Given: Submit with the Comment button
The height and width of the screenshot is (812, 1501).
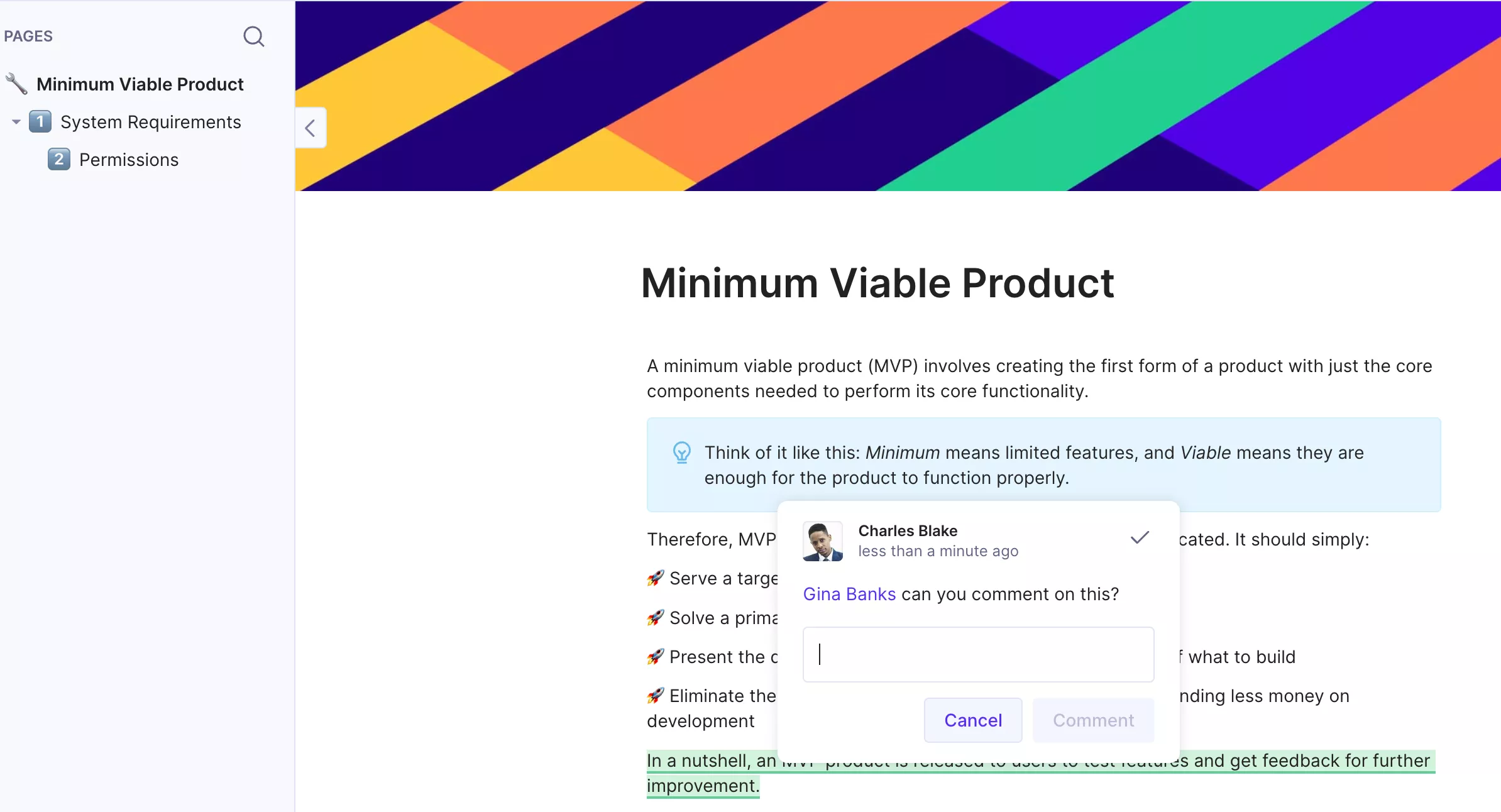Looking at the screenshot, I should pyautogui.click(x=1094, y=720).
